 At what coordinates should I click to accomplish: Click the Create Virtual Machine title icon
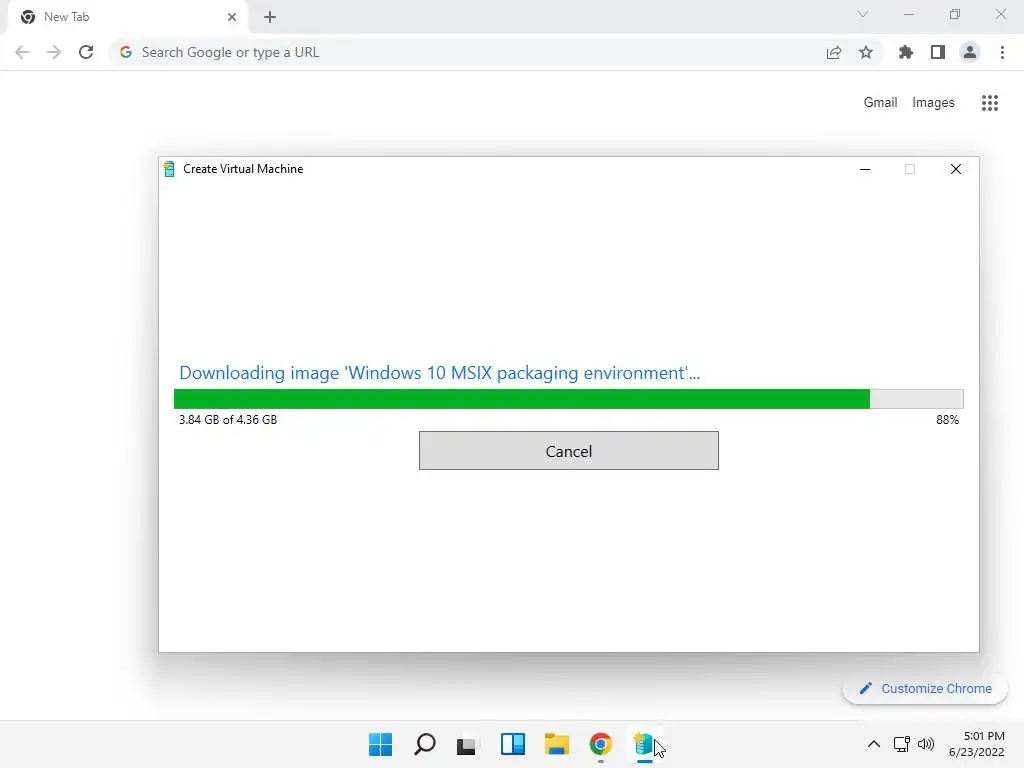(x=169, y=169)
